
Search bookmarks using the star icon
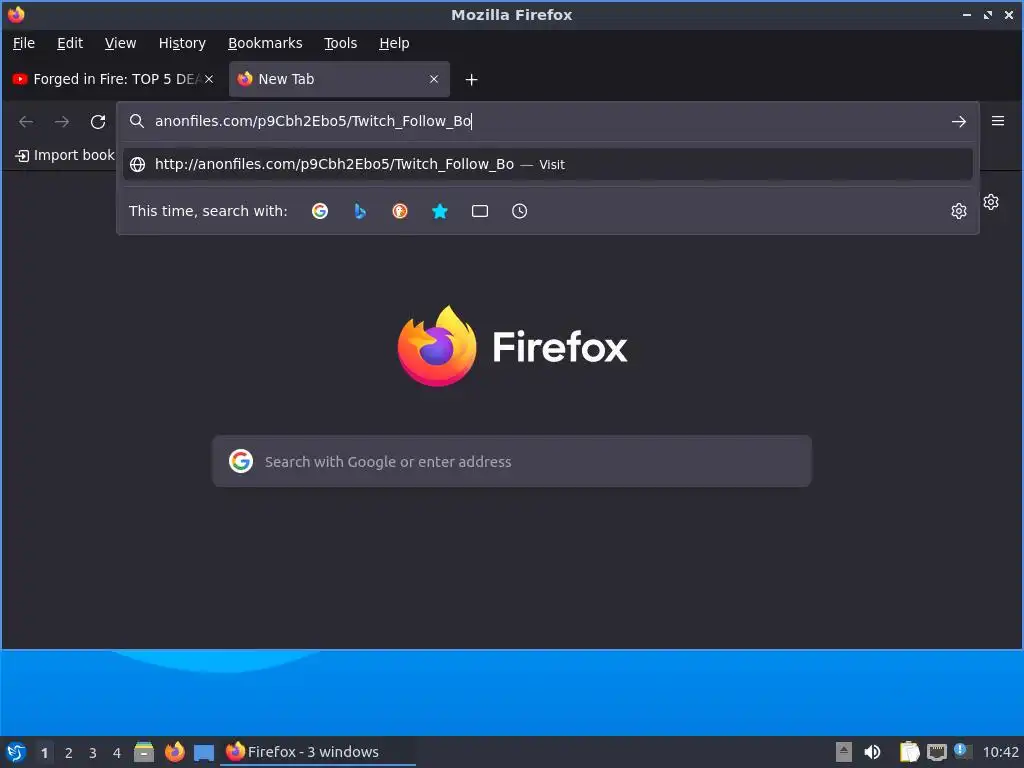tap(440, 211)
